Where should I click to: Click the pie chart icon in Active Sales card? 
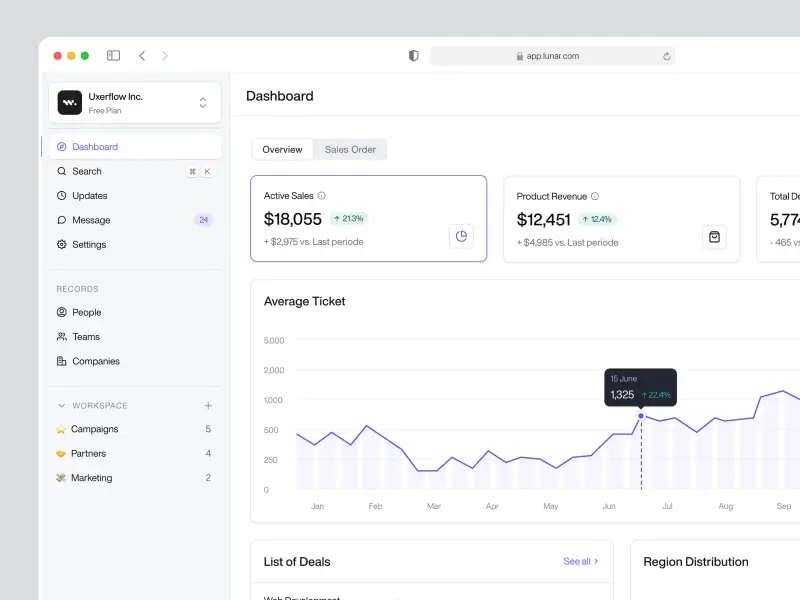pos(461,237)
